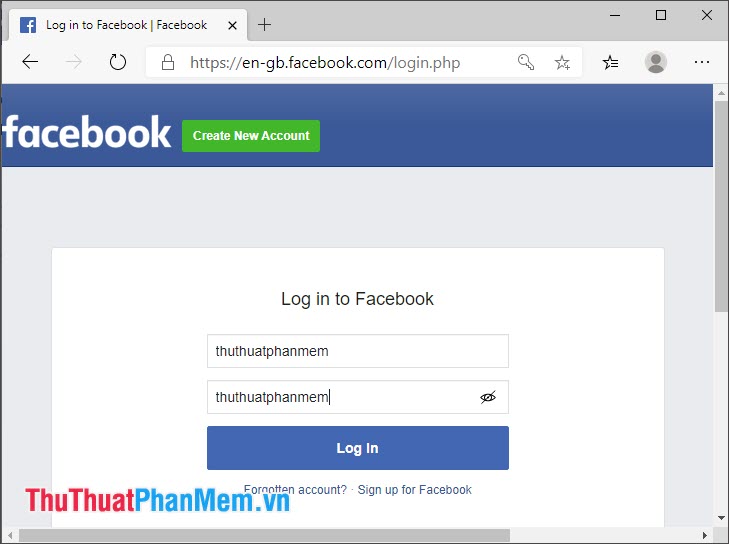Click the Create New Account button

coord(251,136)
